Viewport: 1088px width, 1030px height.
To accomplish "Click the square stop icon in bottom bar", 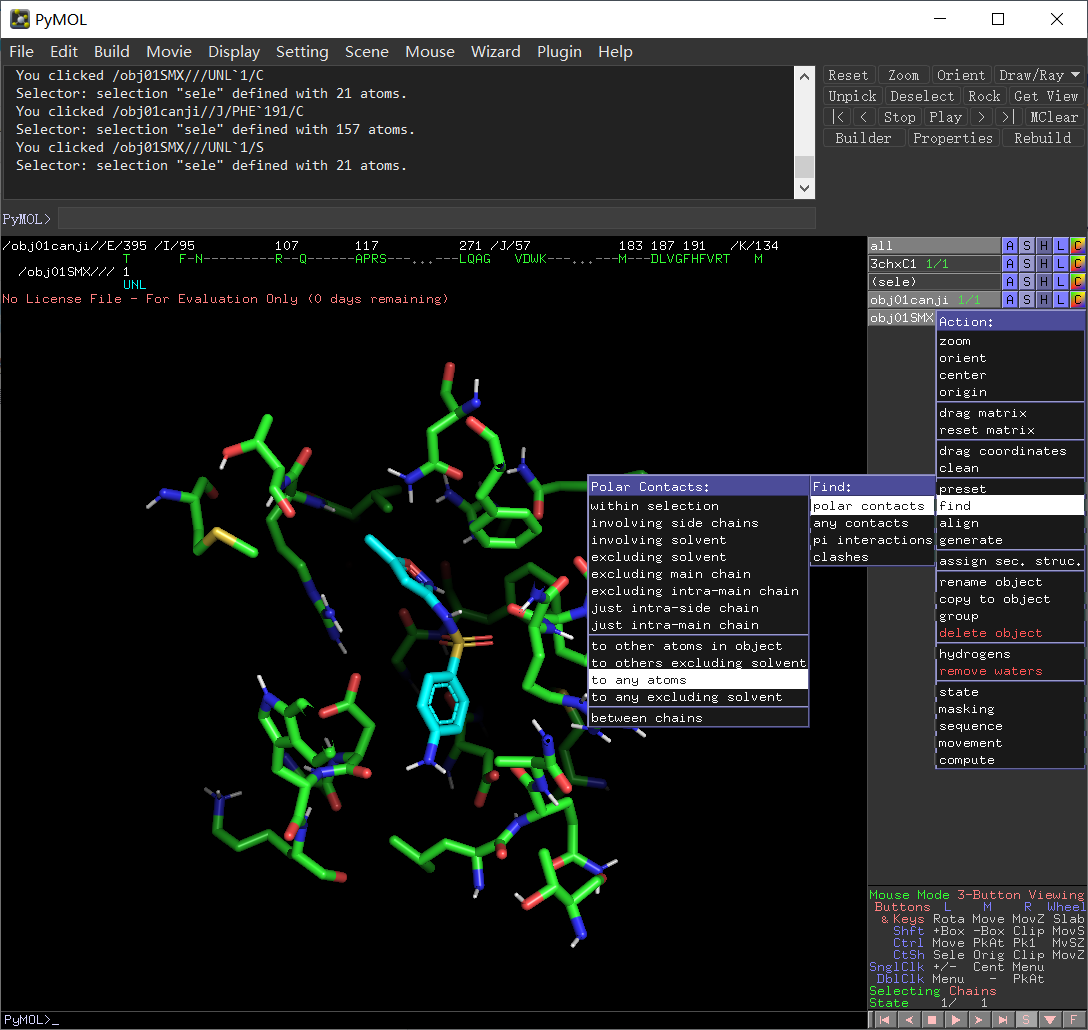I will point(932,1020).
